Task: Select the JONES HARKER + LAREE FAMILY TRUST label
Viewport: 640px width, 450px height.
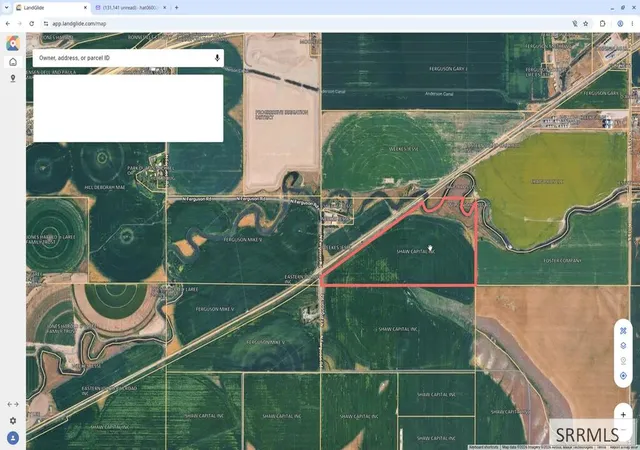Action: pyautogui.click(x=50, y=240)
